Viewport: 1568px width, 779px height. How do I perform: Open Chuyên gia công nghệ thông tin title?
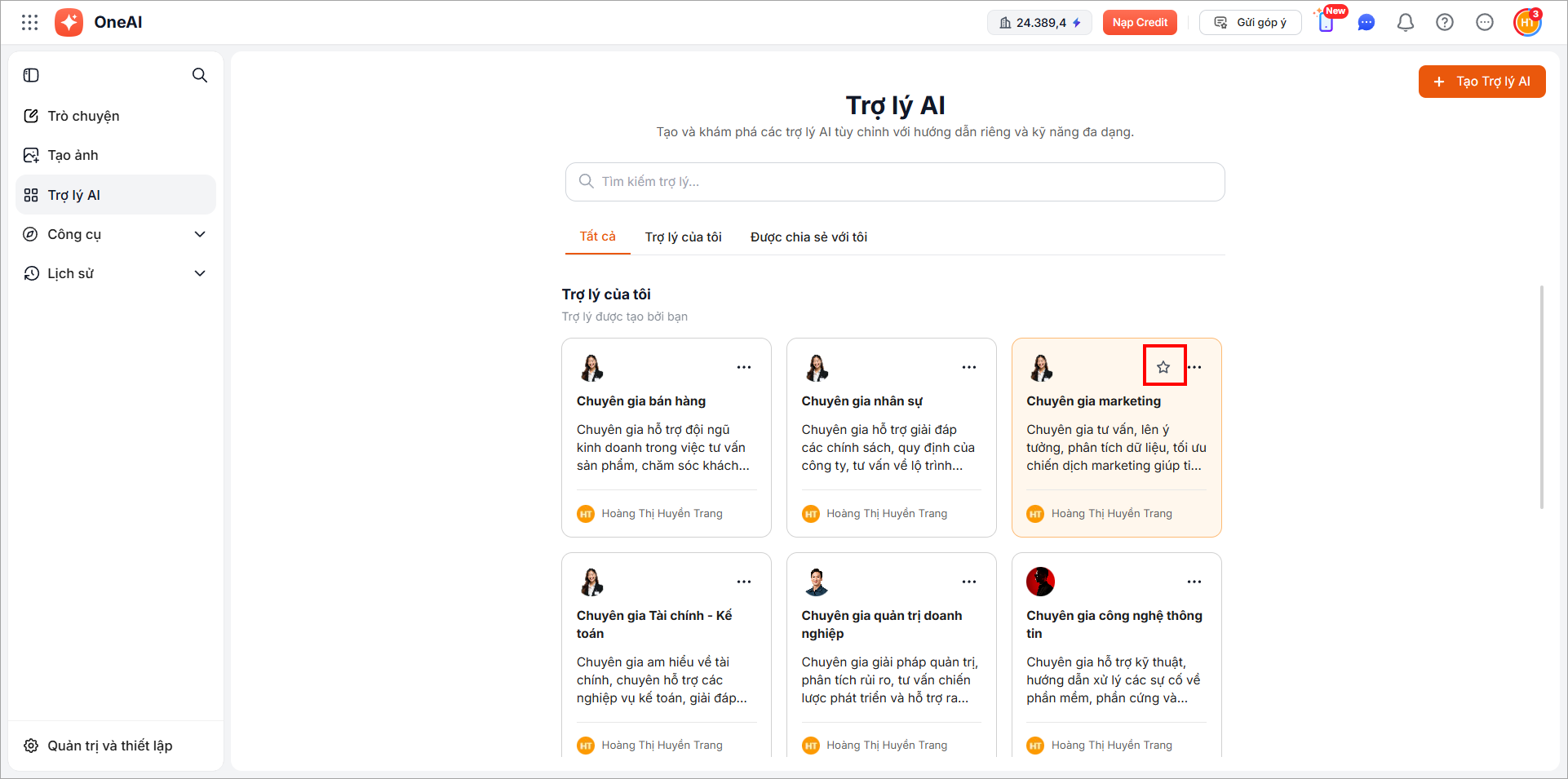[x=1114, y=625]
